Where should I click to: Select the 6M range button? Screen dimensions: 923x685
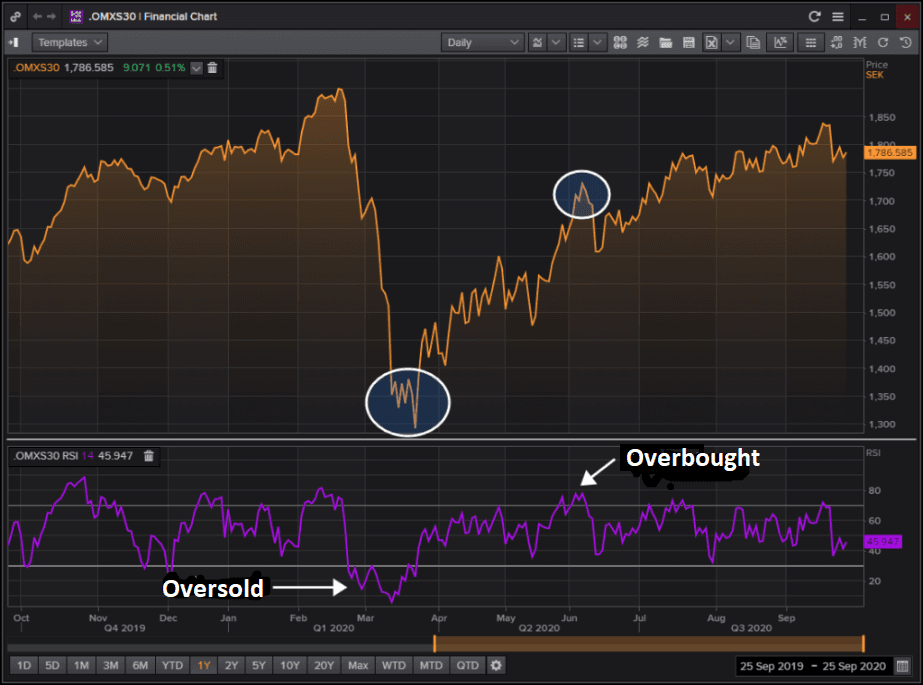tap(140, 666)
